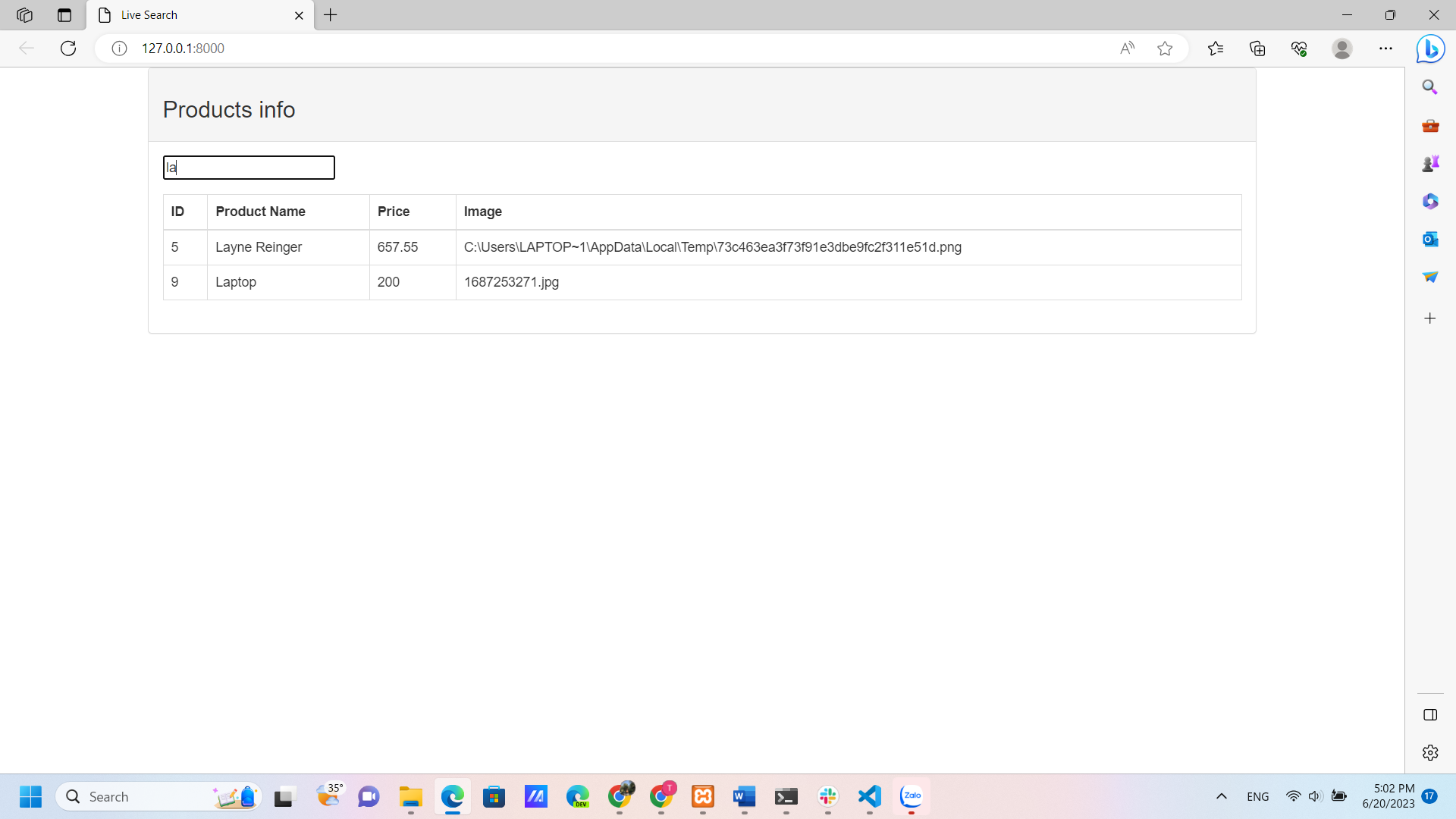Open Terminal from taskbar

coord(786,797)
